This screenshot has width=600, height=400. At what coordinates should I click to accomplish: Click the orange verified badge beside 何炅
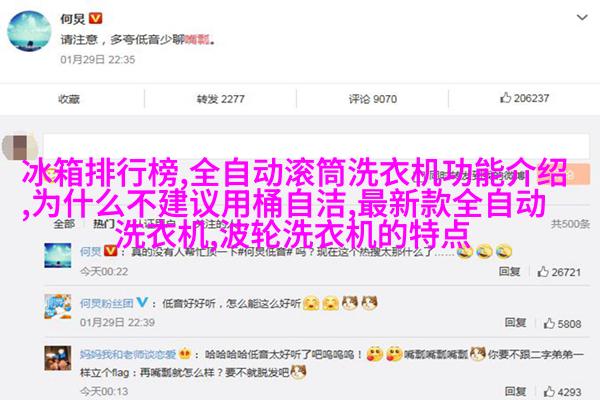click(x=96, y=18)
